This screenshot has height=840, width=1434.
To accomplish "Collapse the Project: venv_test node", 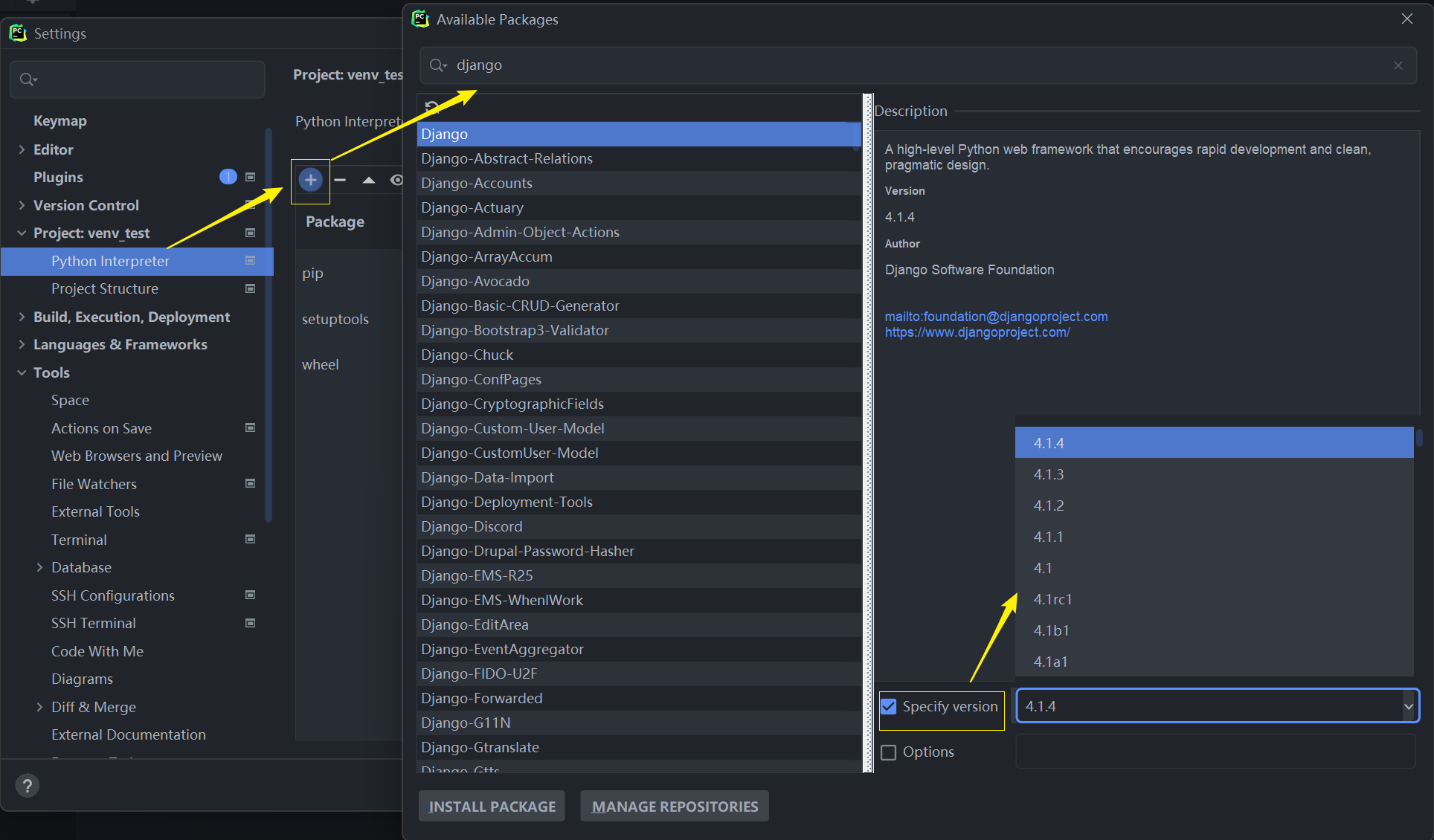I will pos(22,233).
